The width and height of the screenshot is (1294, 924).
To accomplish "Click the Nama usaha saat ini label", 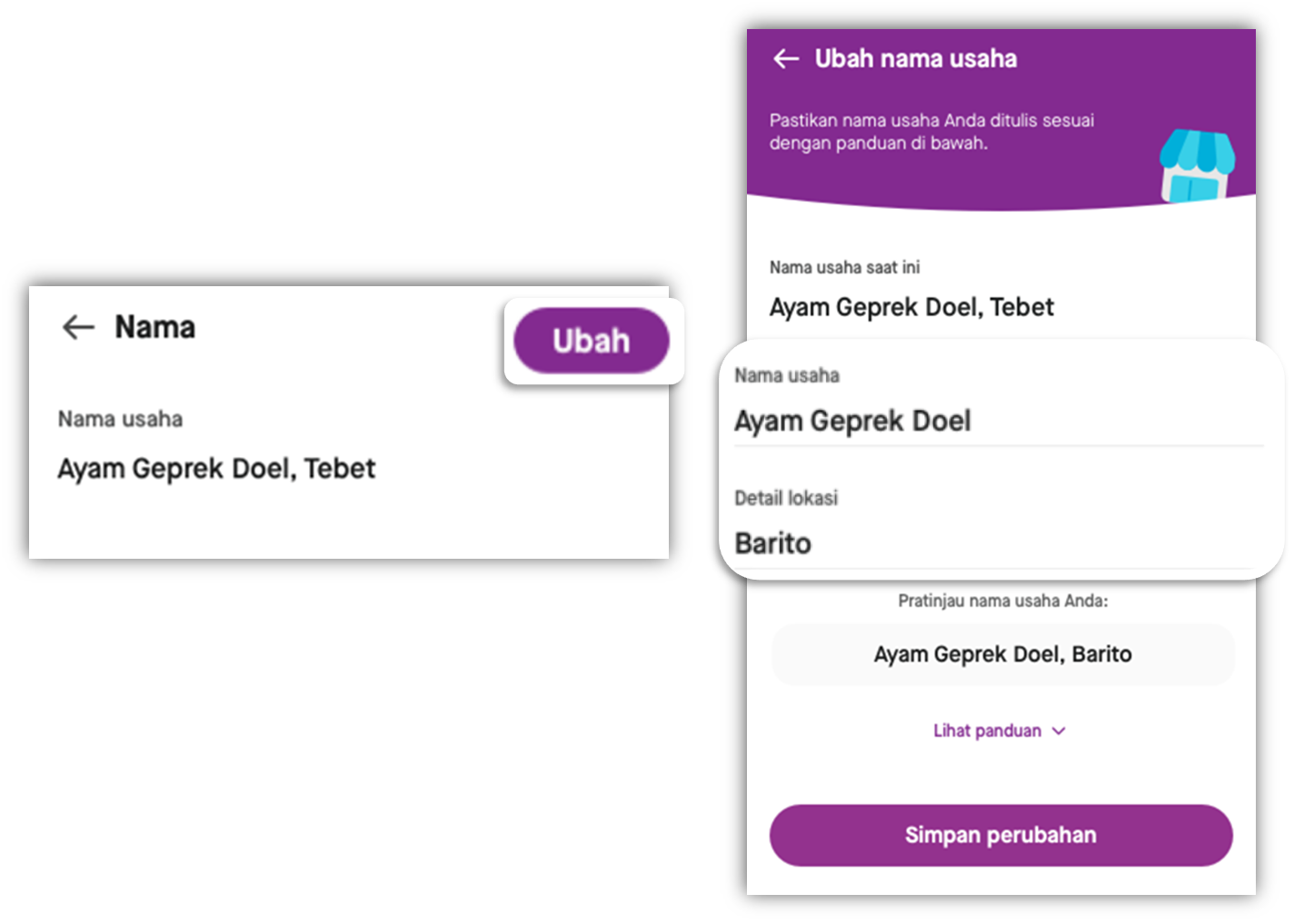I will click(x=844, y=267).
